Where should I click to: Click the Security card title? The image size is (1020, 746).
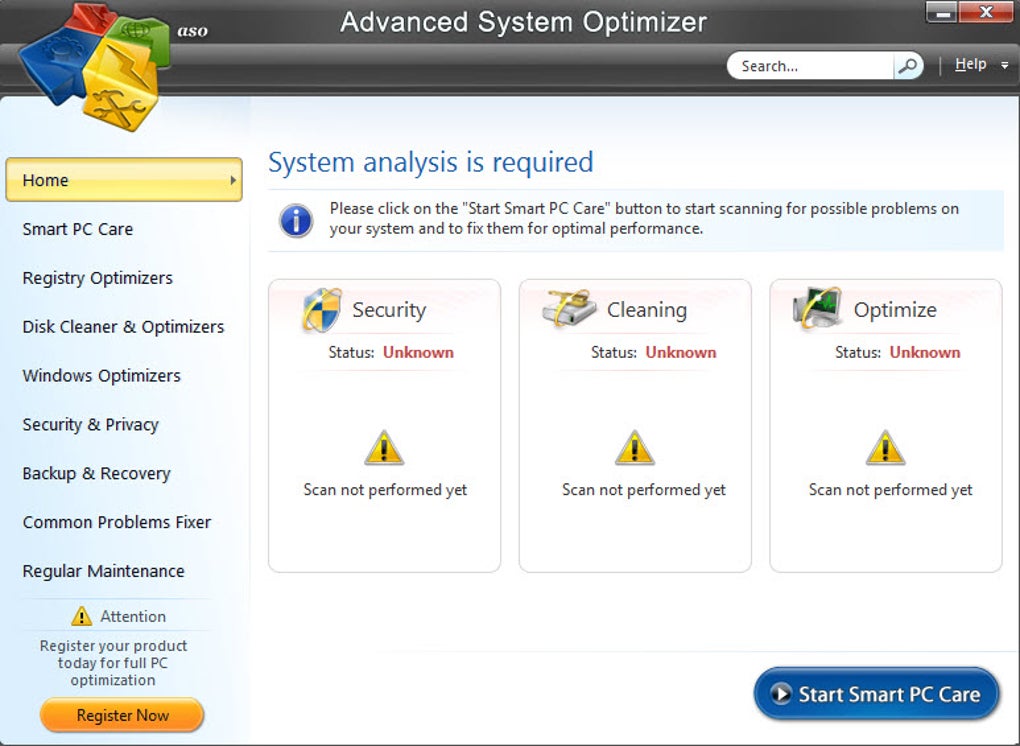[389, 310]
